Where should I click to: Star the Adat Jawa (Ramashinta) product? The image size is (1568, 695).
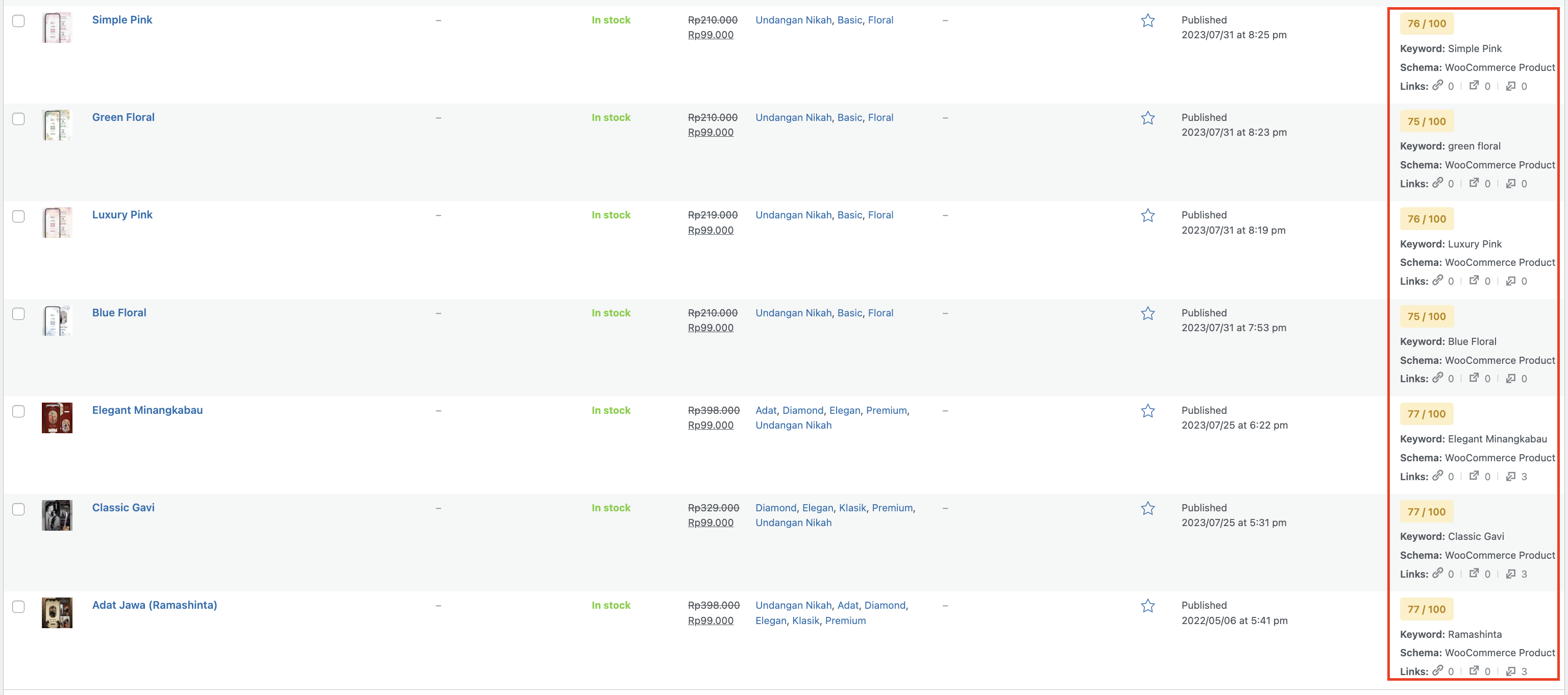1147,606
